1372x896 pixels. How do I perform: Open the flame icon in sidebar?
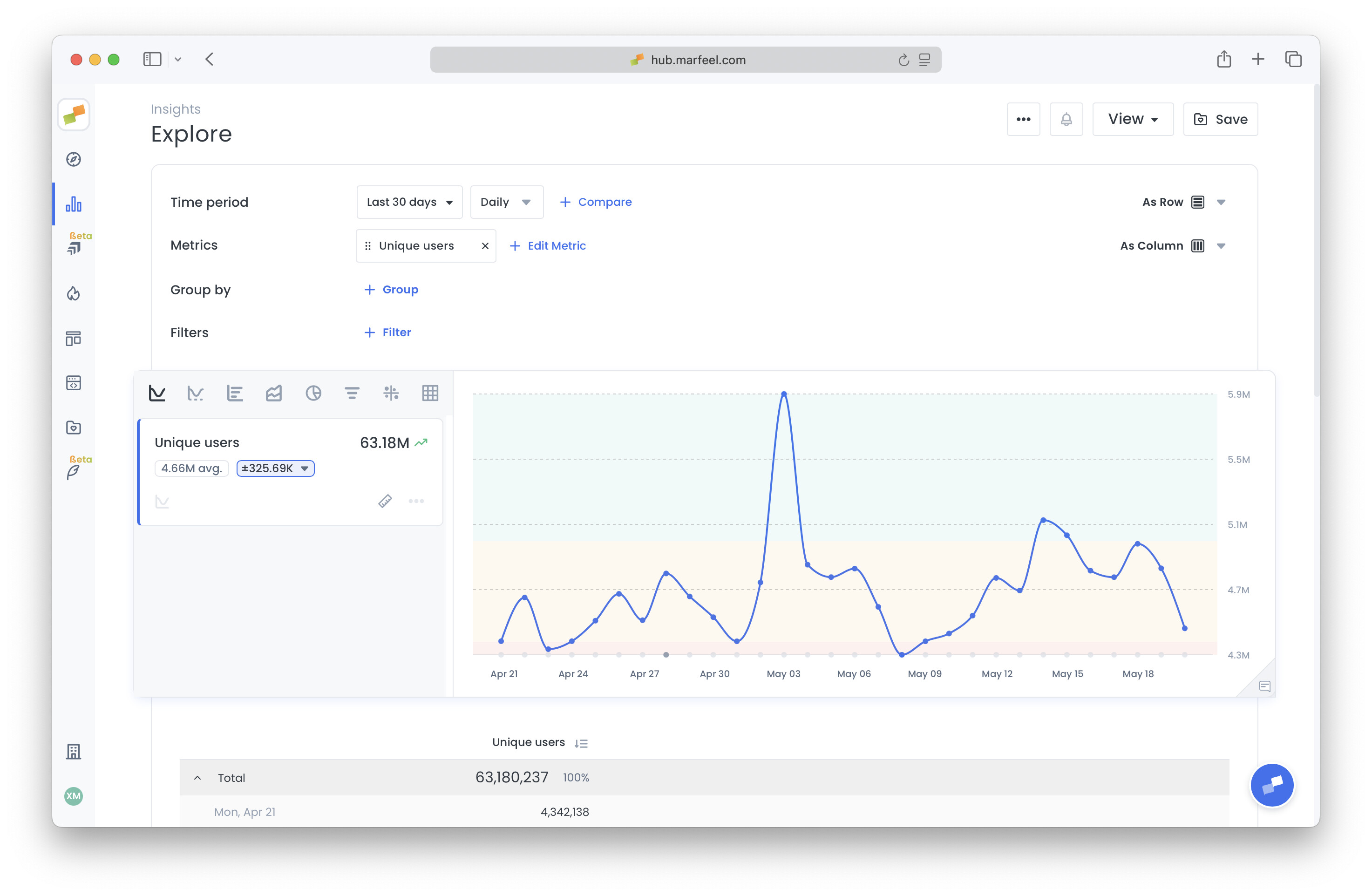[73, 293]
